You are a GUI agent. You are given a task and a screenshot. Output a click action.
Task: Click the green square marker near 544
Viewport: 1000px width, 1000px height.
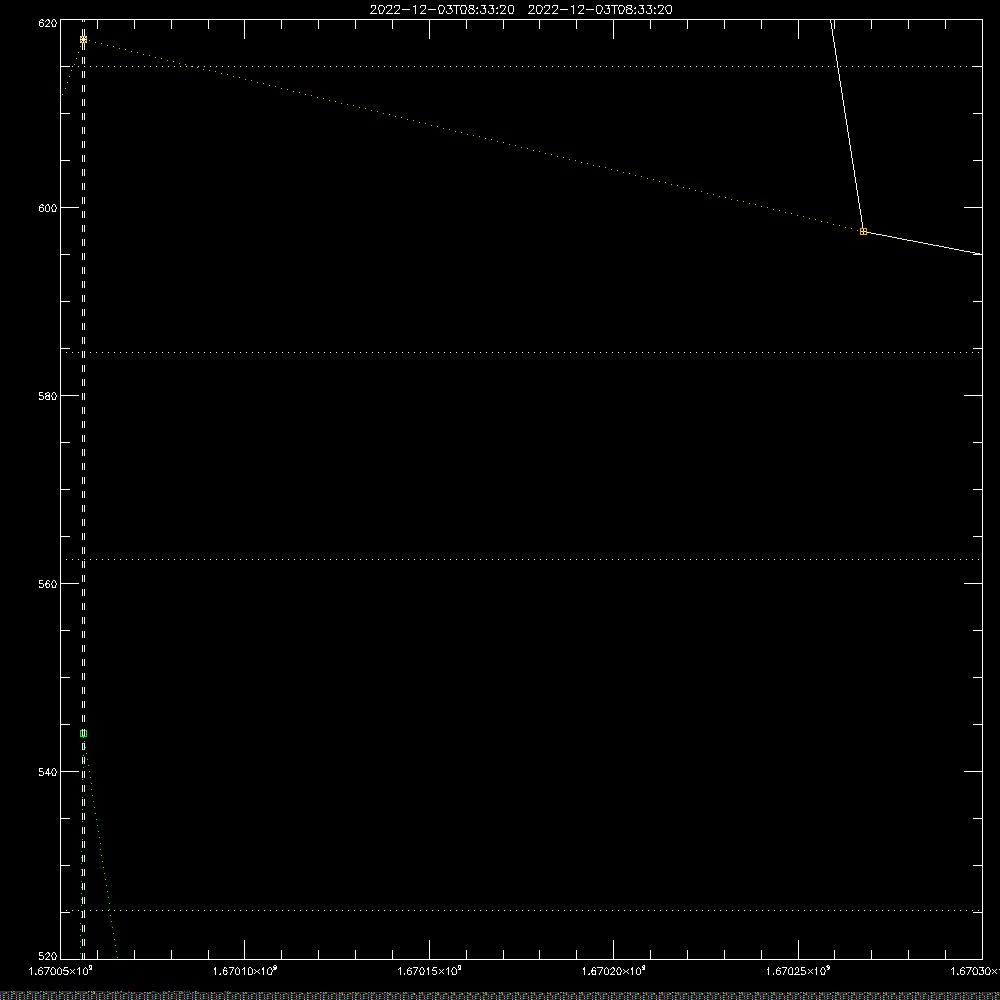coord(84,733)
